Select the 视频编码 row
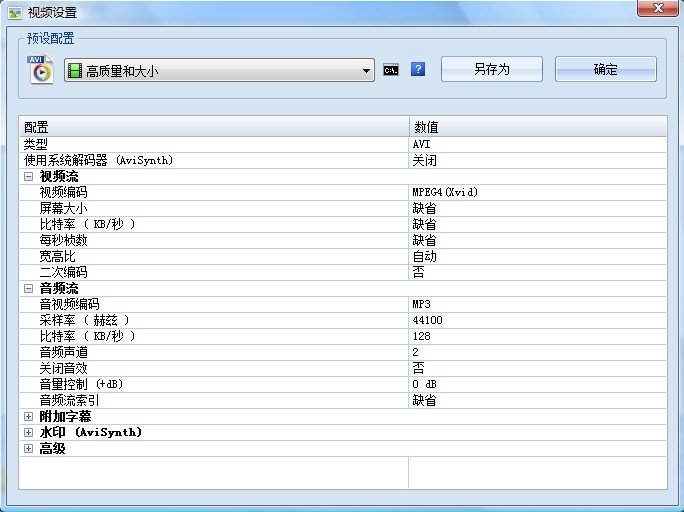Image resolution: width=684 pixels, height=512 pixels. point(343,192)
